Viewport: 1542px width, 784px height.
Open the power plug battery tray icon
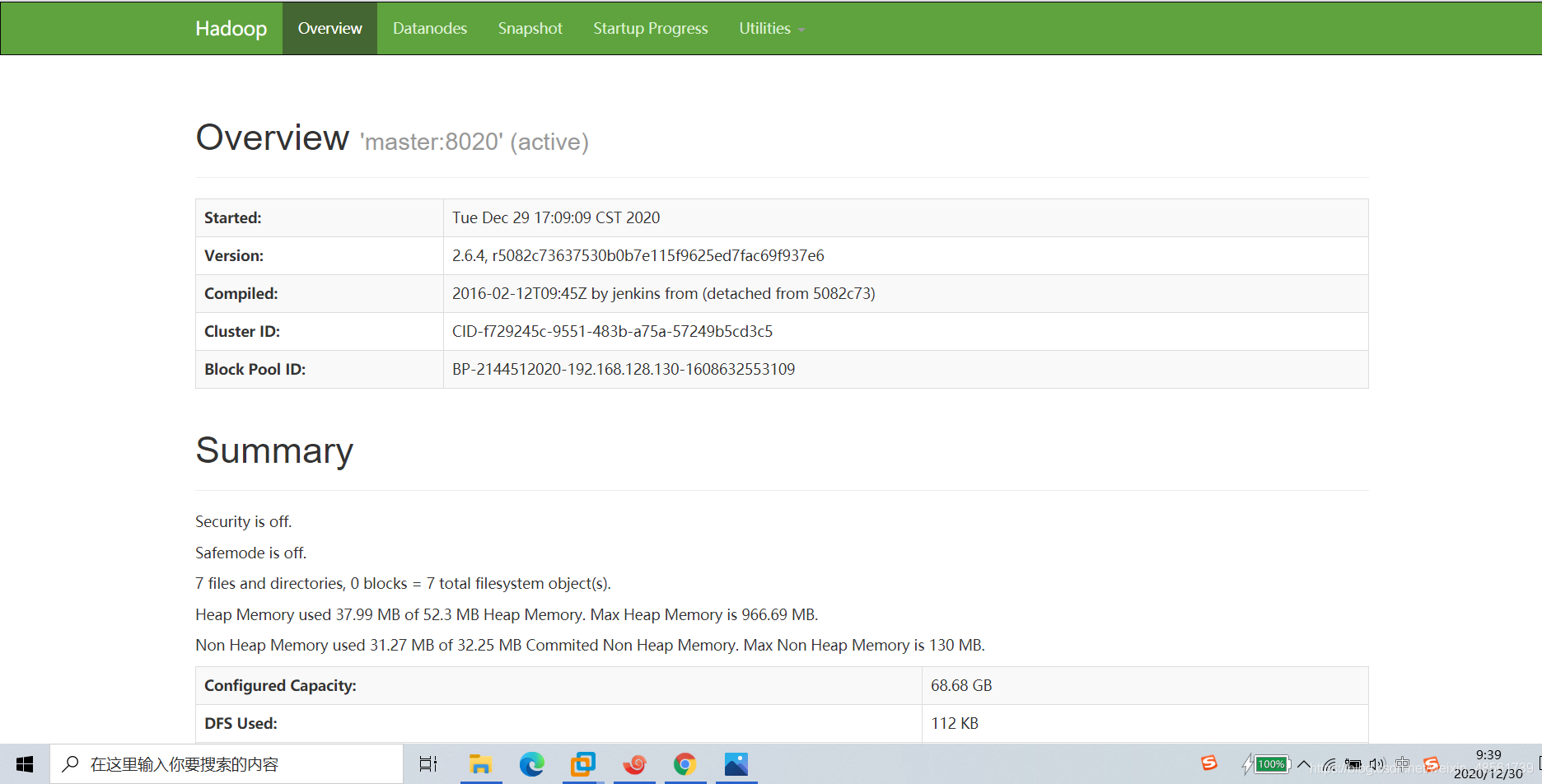click(1353, 764)
